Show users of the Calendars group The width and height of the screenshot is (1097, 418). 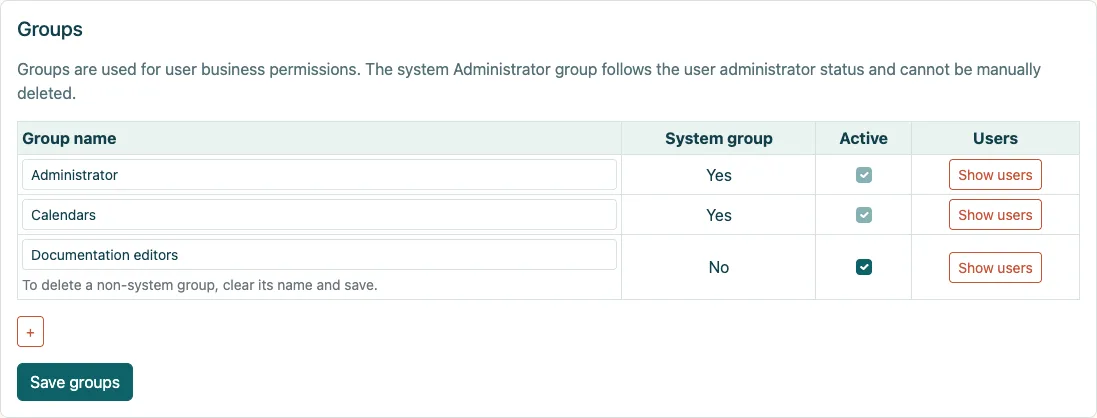(995, 215)
